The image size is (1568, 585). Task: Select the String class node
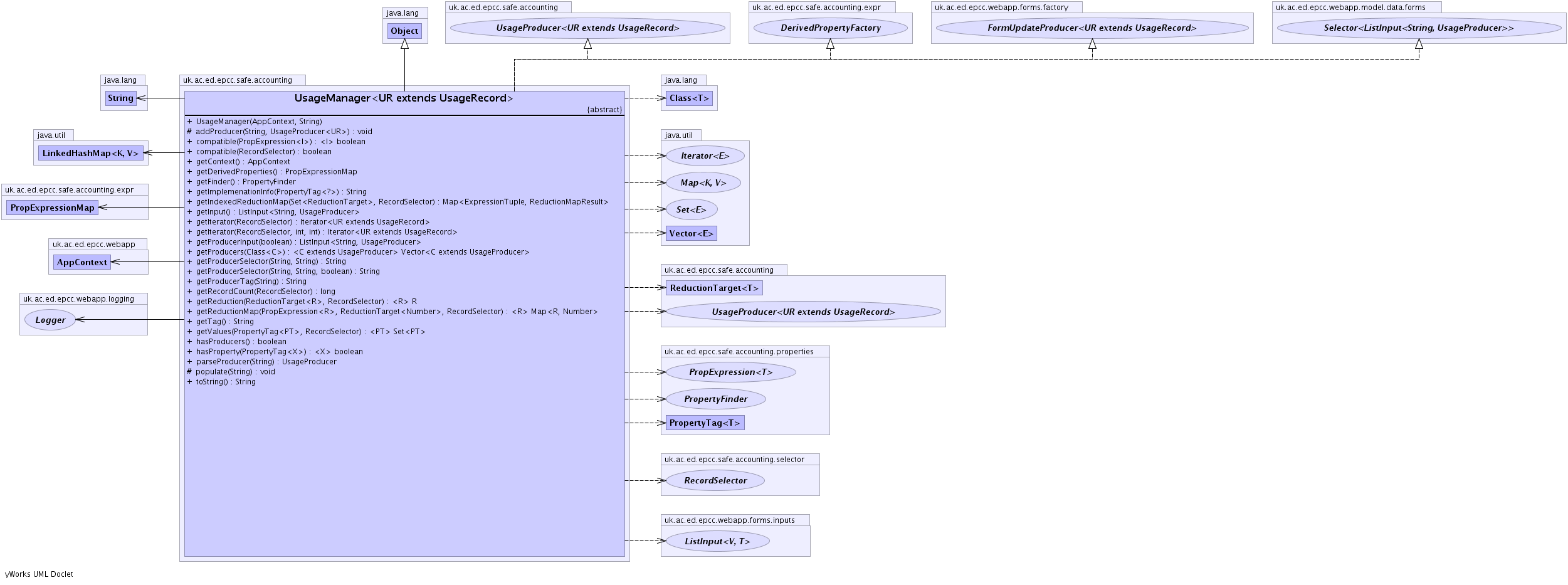point(120,98)
